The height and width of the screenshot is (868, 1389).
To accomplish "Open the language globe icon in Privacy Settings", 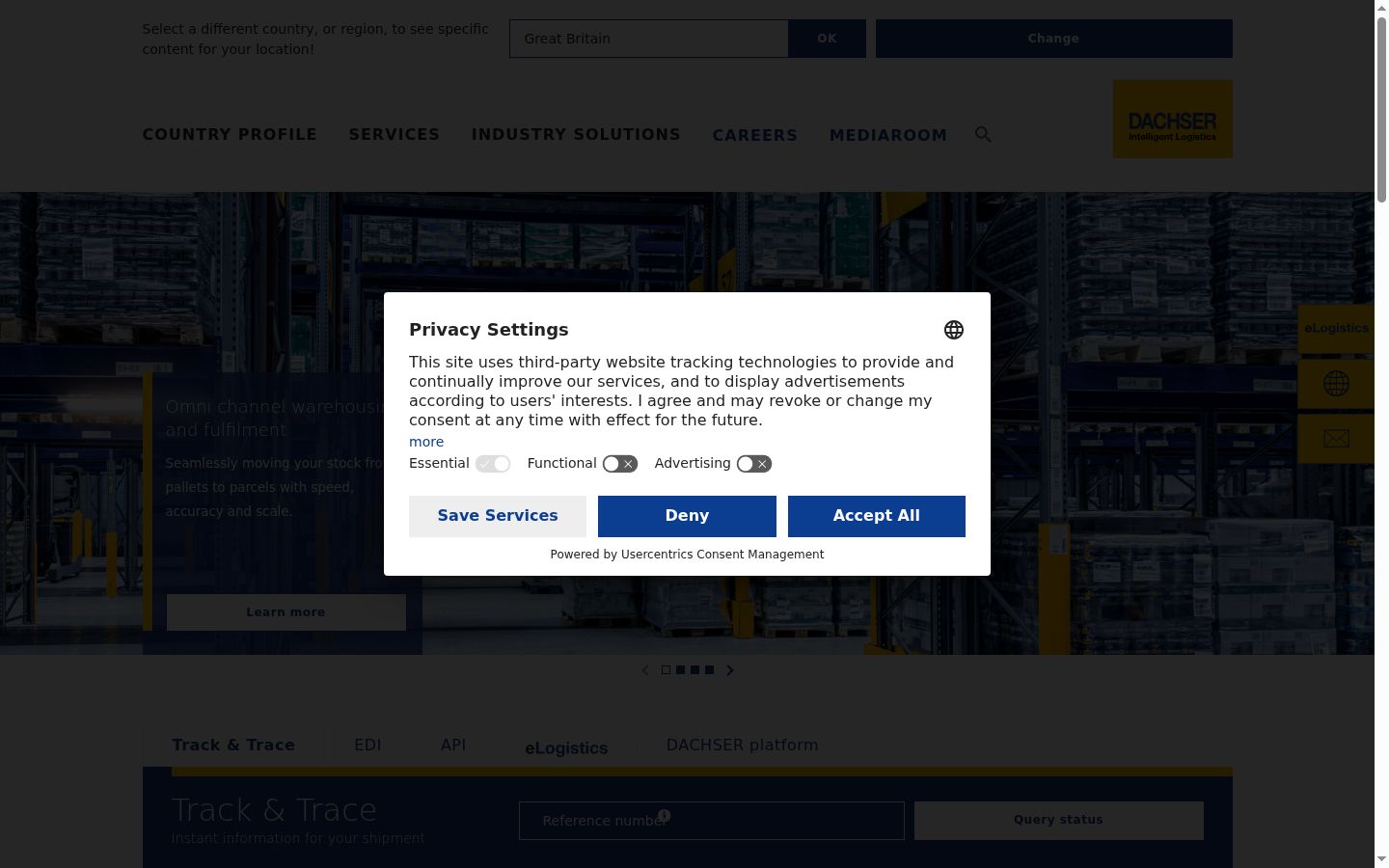I will (x=954, y=330).
